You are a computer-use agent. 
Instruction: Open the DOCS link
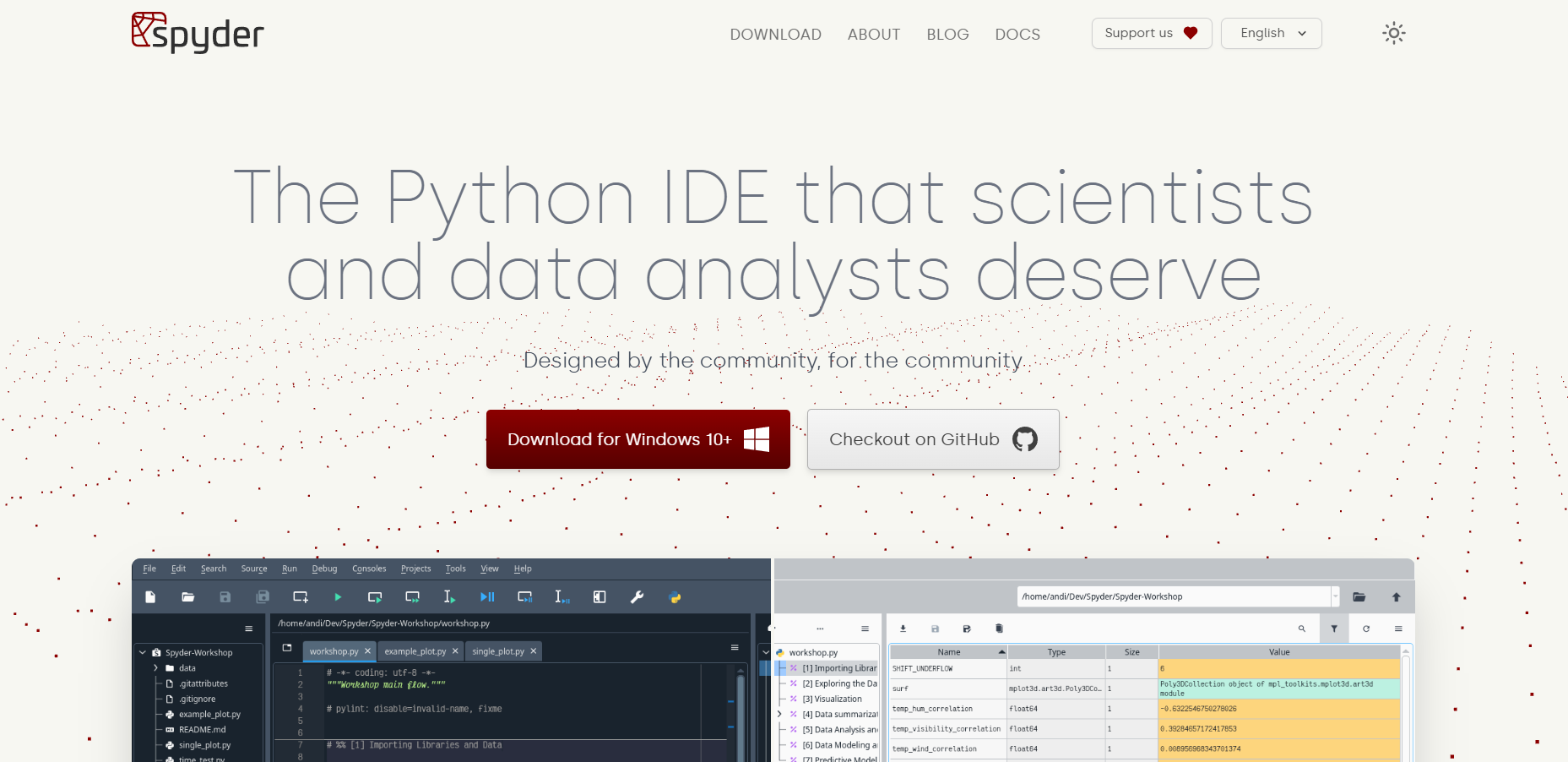pyautogui.click(x=1017, y=35)
